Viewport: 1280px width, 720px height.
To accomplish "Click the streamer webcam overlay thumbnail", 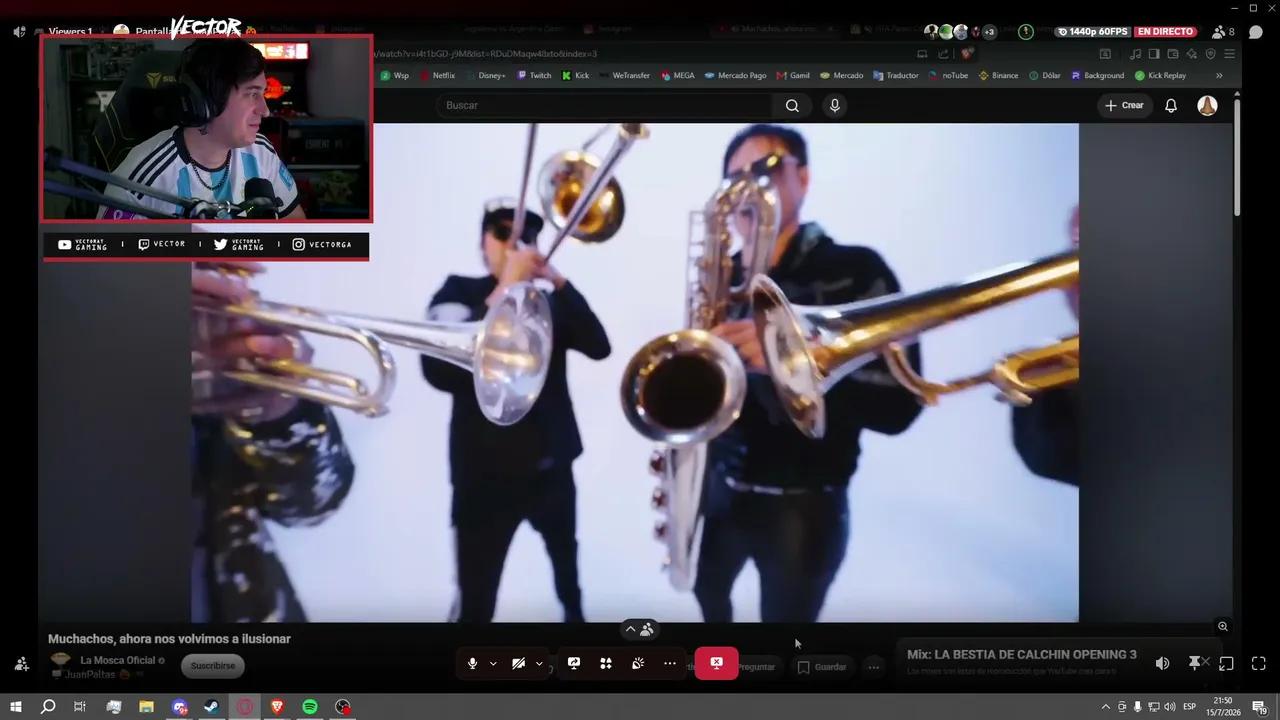I will (x=206, y=128).
